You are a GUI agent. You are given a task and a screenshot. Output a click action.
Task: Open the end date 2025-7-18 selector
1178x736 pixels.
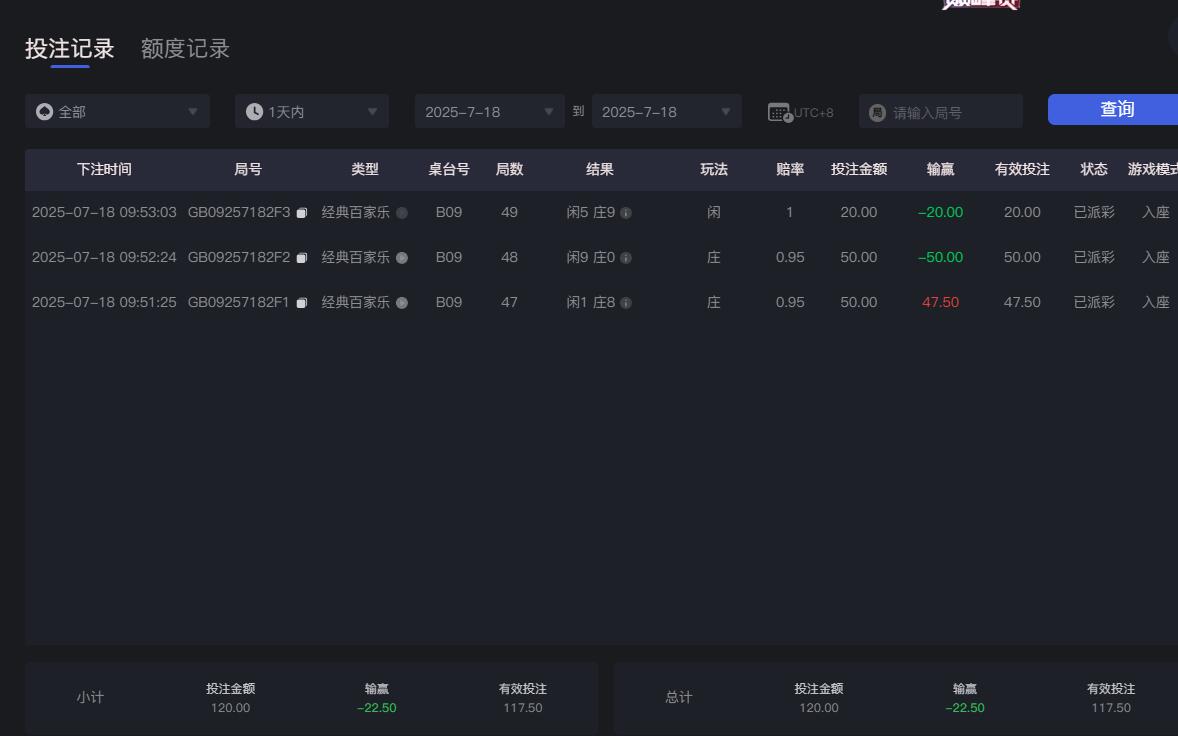click(x=666, y=111)
